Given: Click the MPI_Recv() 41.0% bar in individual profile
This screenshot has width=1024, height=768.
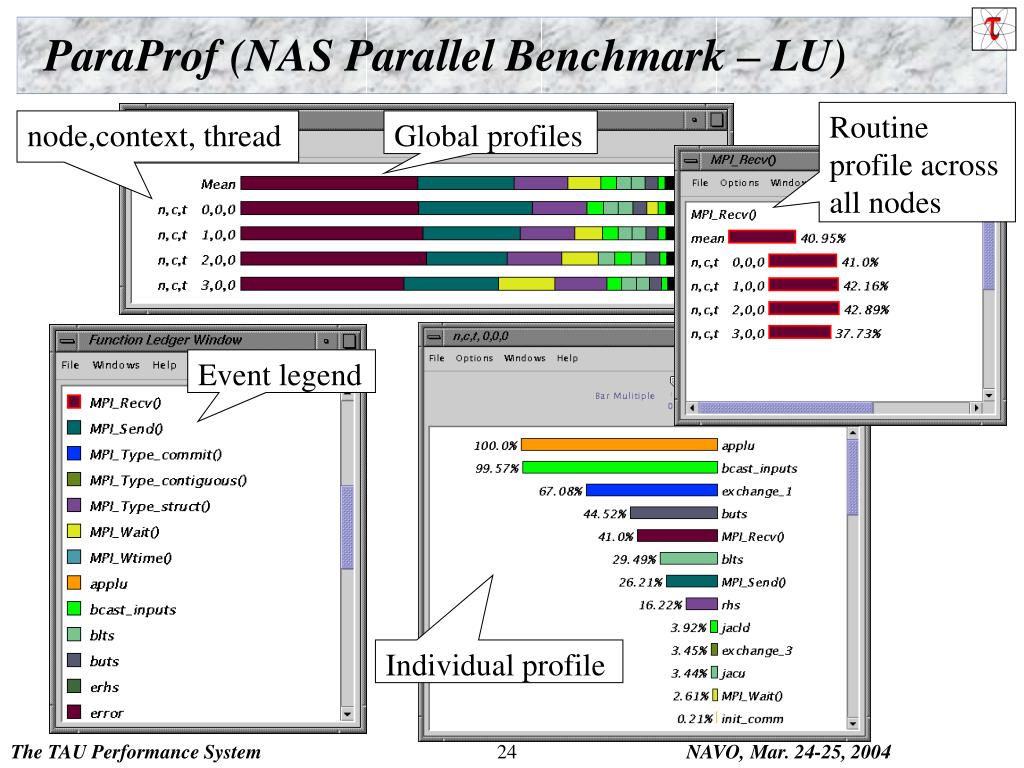Looking at the screenshot, I should pyautogui.click(x=677, y=536).
